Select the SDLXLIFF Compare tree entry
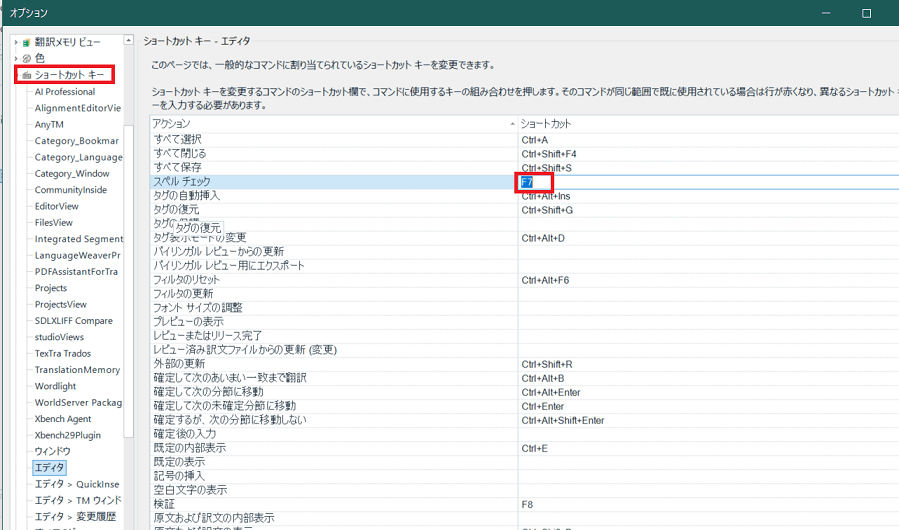 73,321
